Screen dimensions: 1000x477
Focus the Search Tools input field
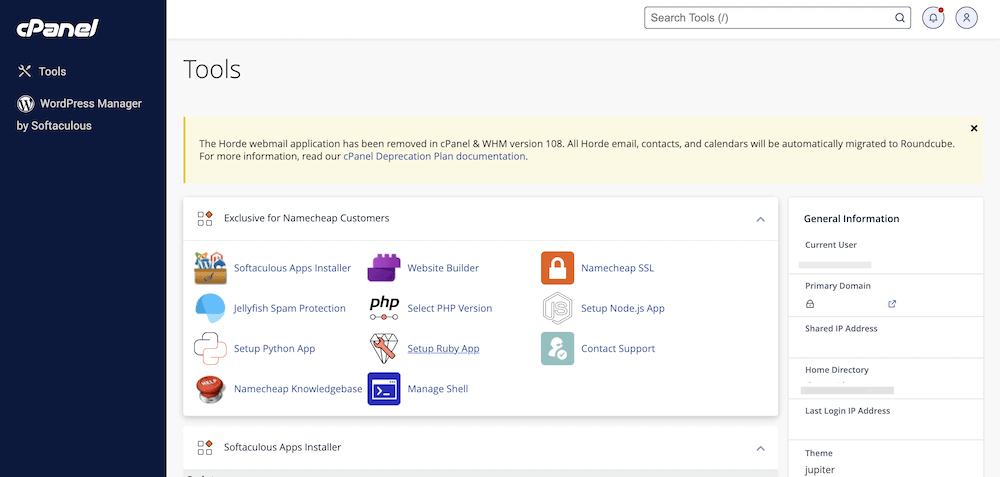tap(777, 18)
